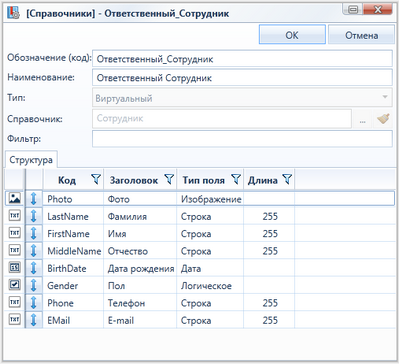Screen dimensions: 399x364
Task: Click the reorder arrow in Photo row
Action: pyautogui.click(x=34, y=199)
